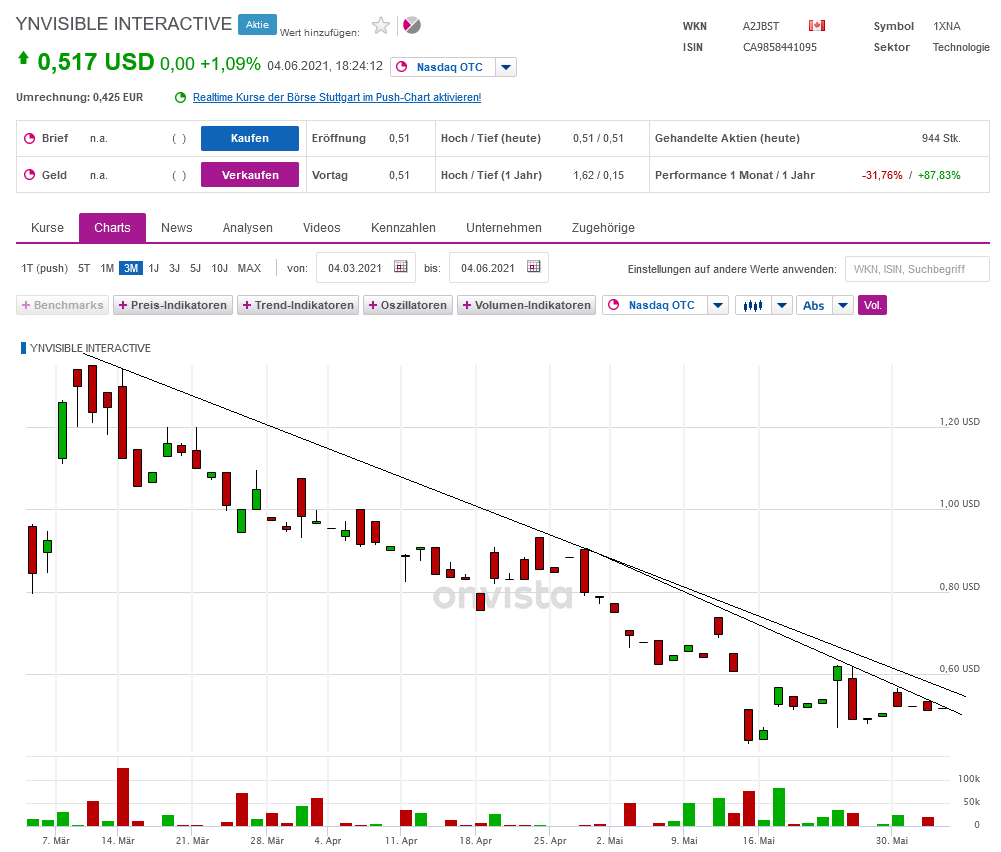Click the blue YNVISIBLE INTERACTIVE legend marker
The image size is (1001, 852).
(24, 348)
